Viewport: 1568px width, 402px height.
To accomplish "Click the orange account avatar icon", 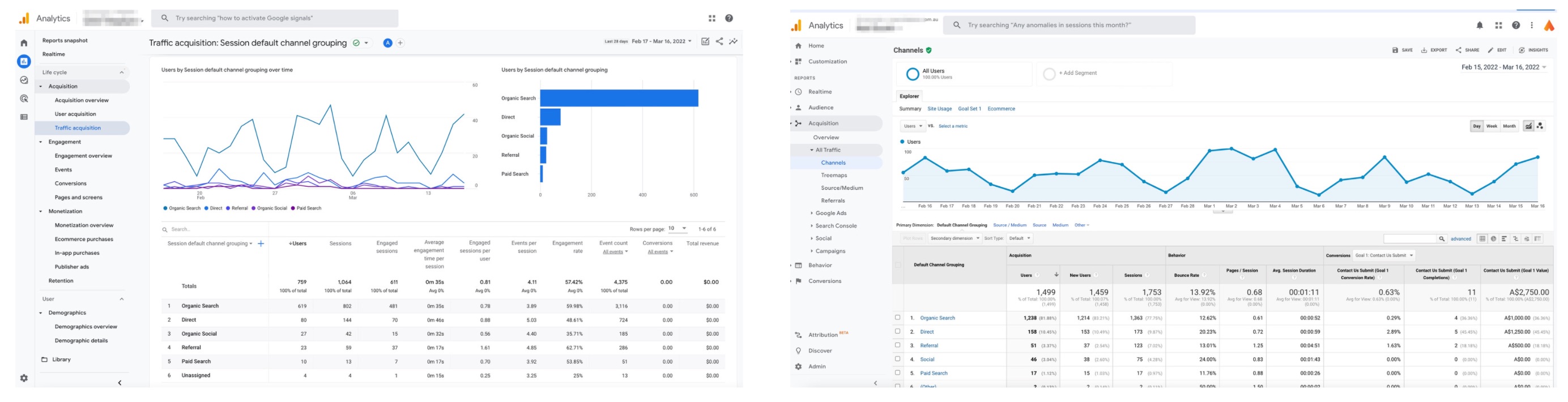I will click(x=1550, y=25).
